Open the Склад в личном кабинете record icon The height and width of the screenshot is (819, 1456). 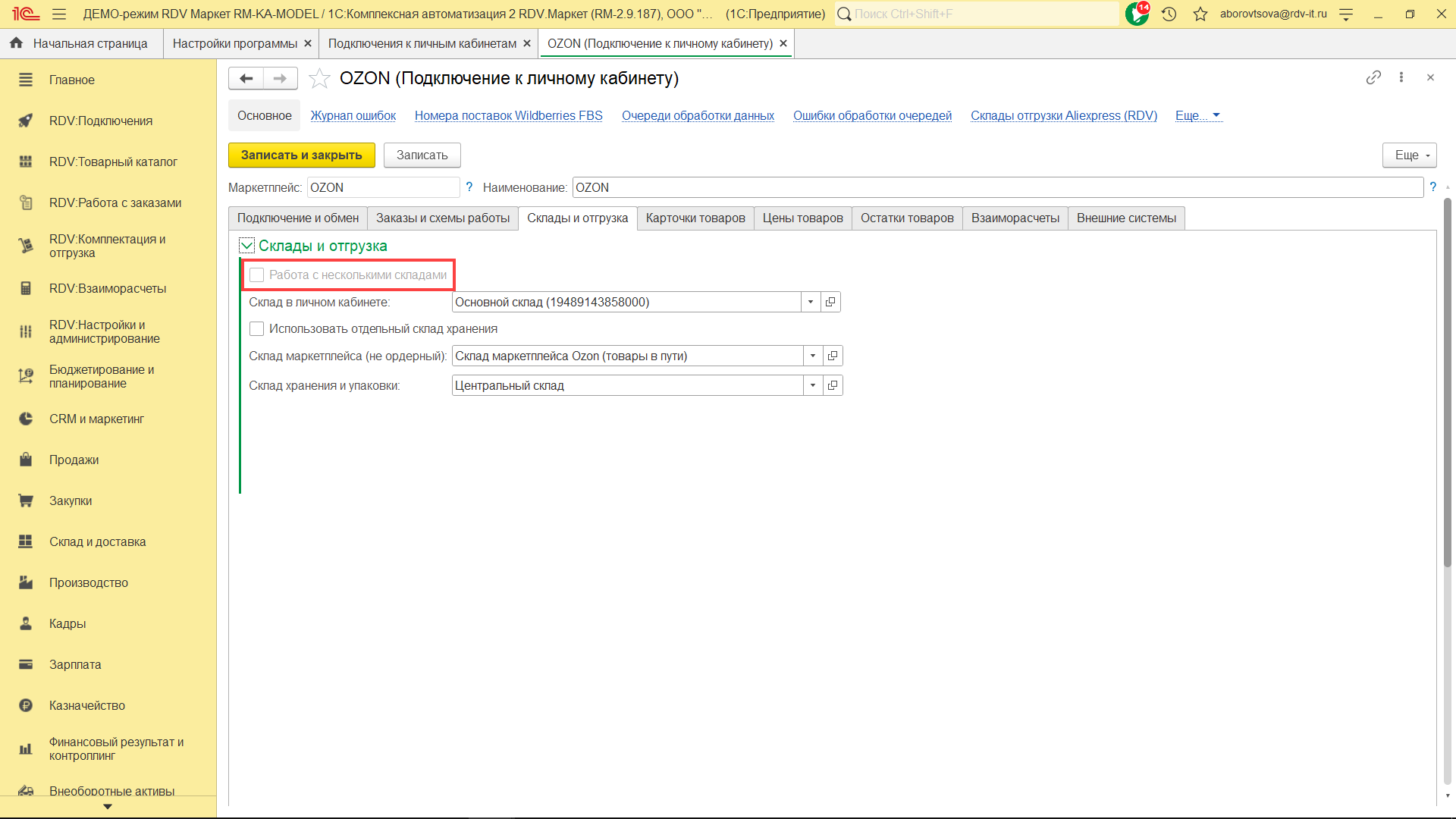pos(830,302)
